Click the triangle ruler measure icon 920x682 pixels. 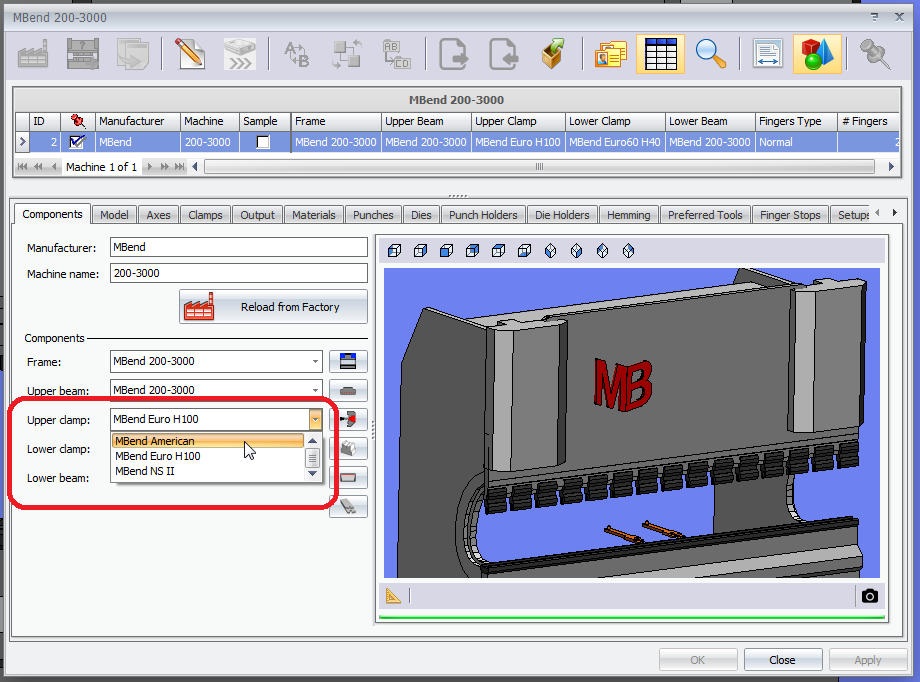coord(393,596)
